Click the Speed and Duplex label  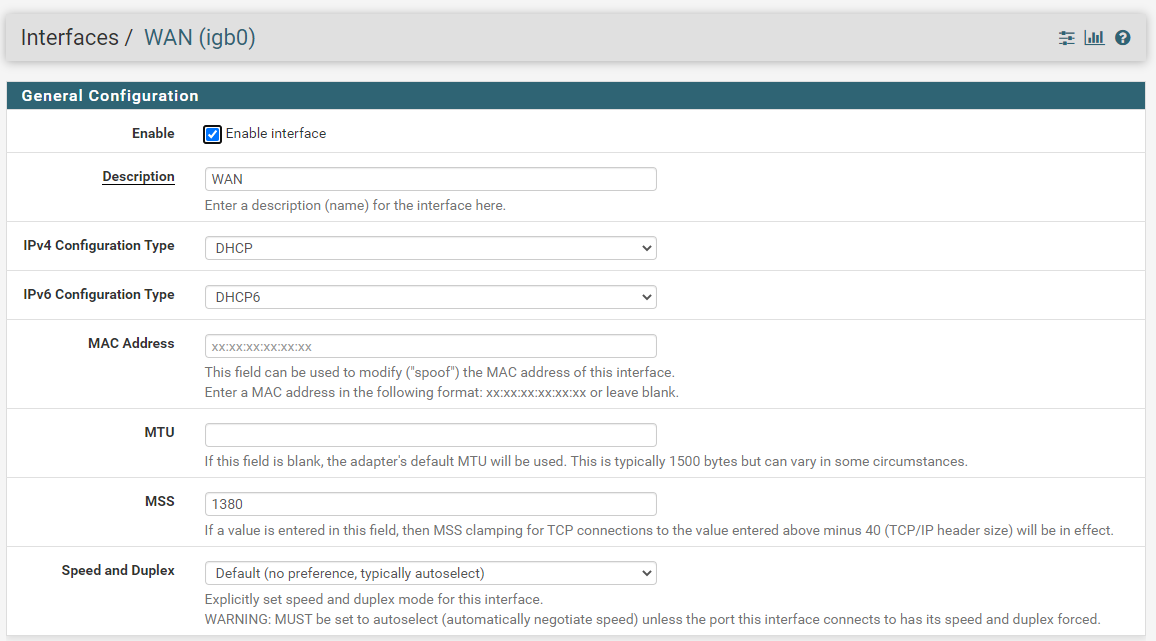click(118, 570)
